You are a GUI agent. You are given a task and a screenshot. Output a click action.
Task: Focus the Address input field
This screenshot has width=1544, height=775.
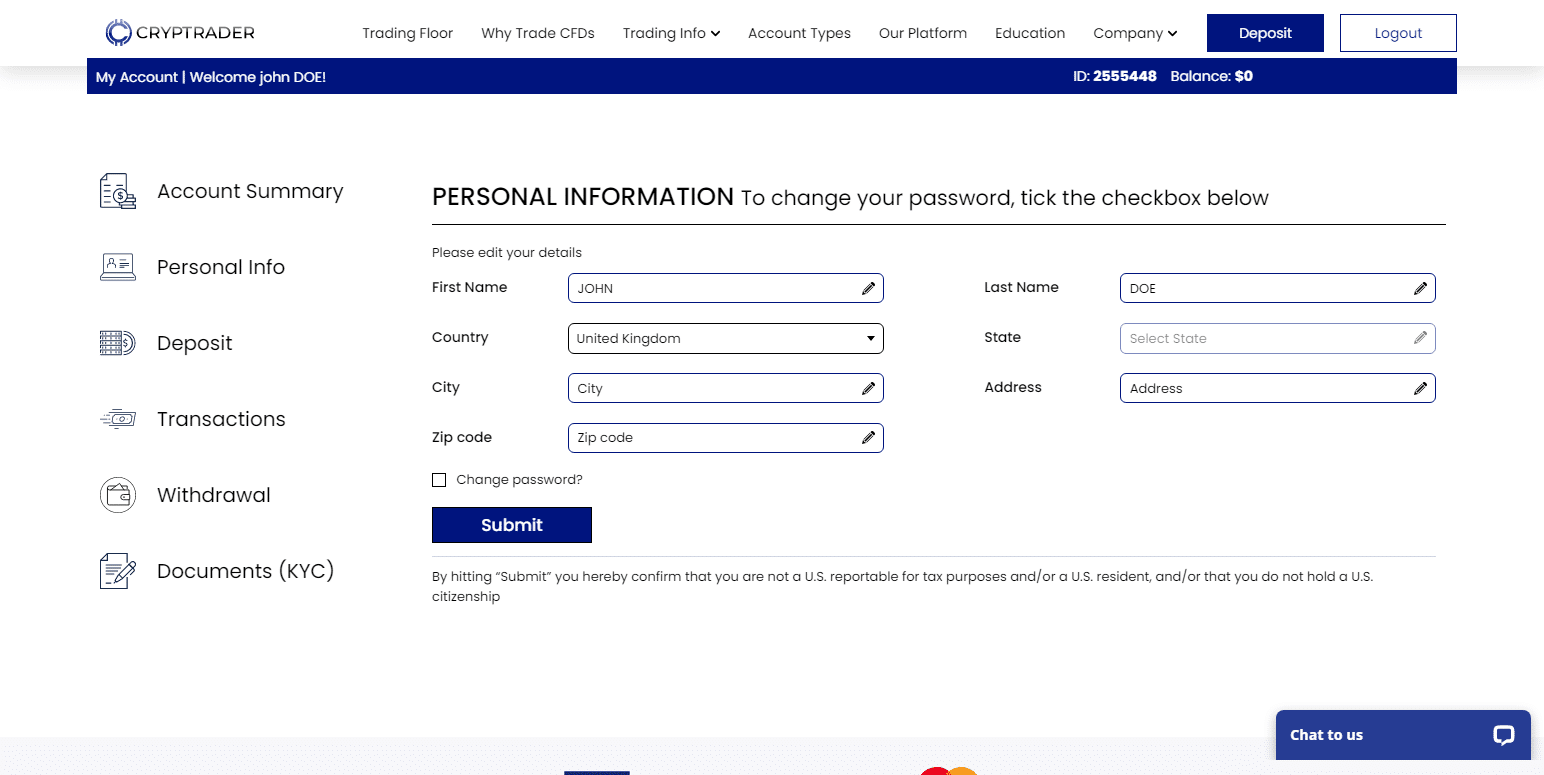coord(1278,388)
